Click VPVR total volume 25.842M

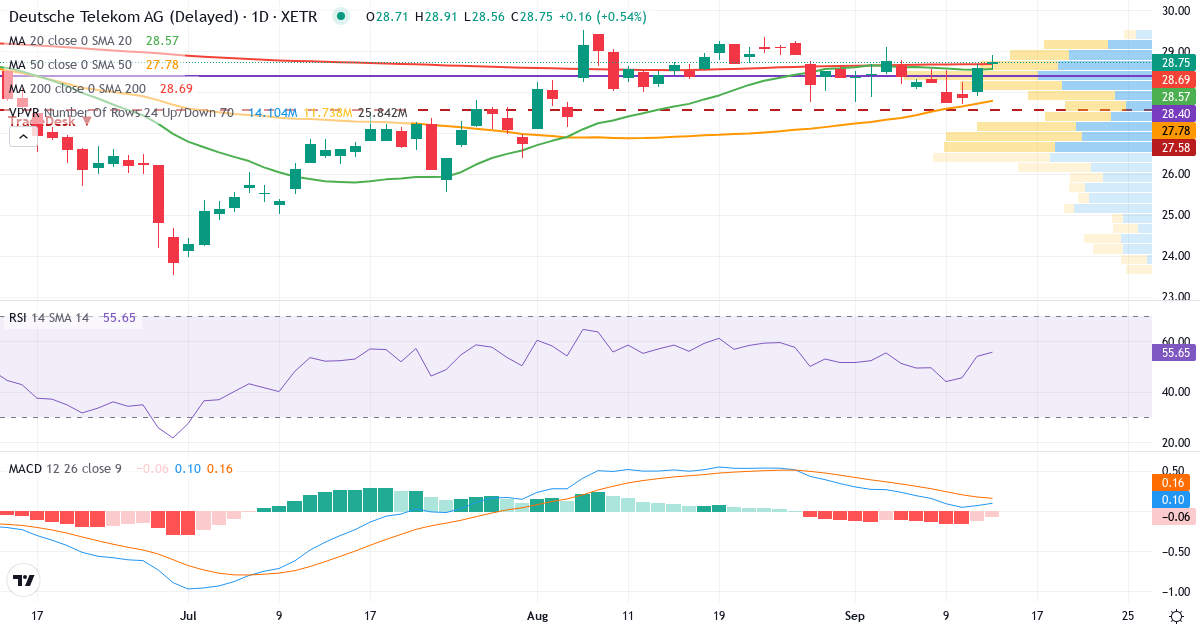(x=382, y=113)
